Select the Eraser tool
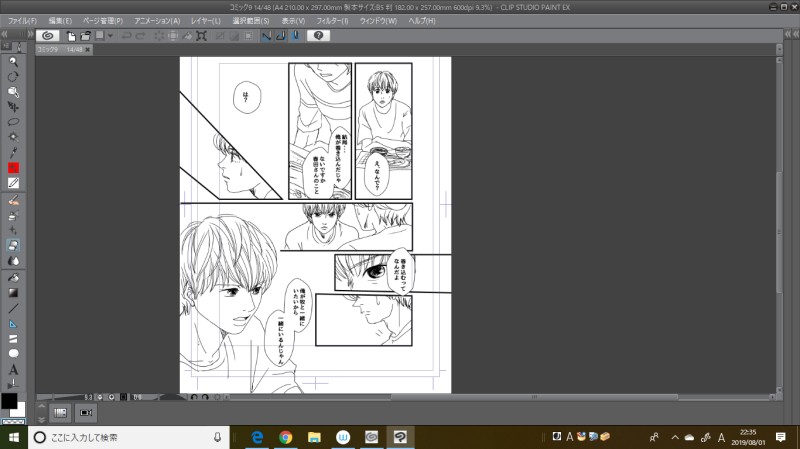The height and width of the screenshot is (449, 800). (13, 245)
